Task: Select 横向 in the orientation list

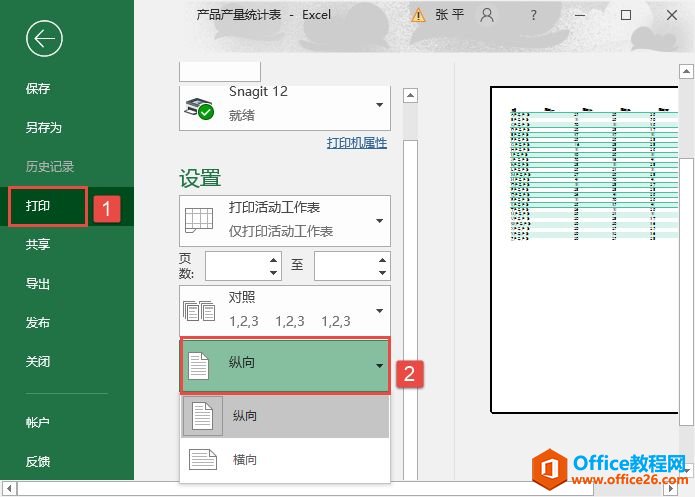Action: [x=285, y=460]
